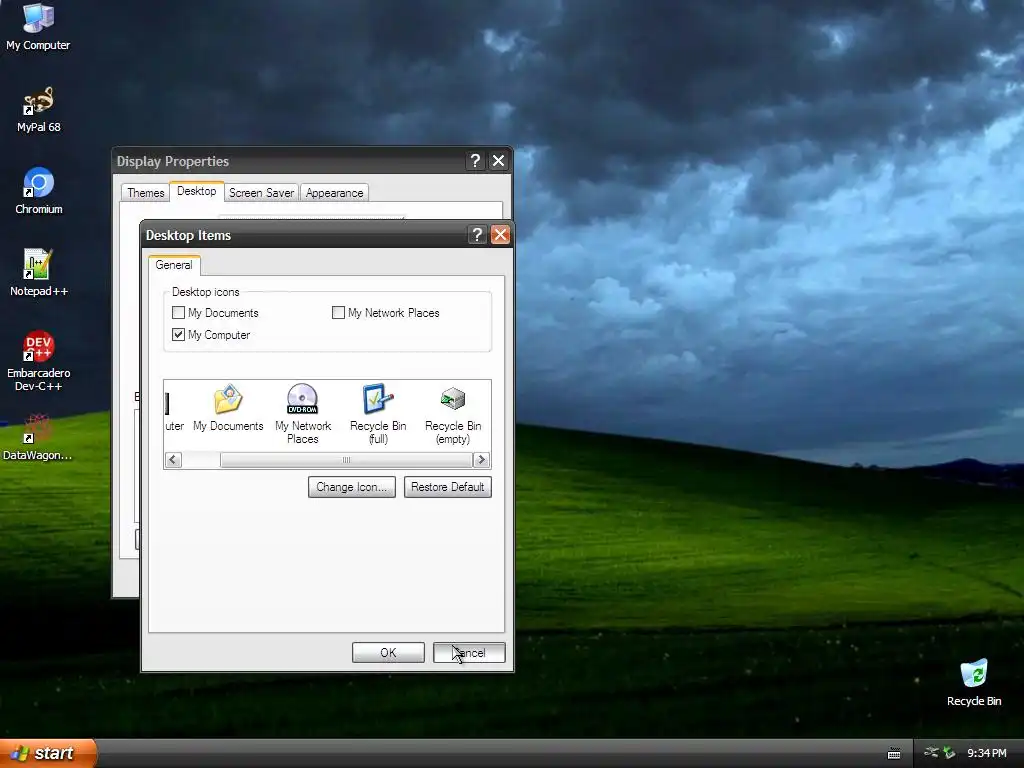Open Embarcadero Dev-C++ shortcut

click(39, 361)
